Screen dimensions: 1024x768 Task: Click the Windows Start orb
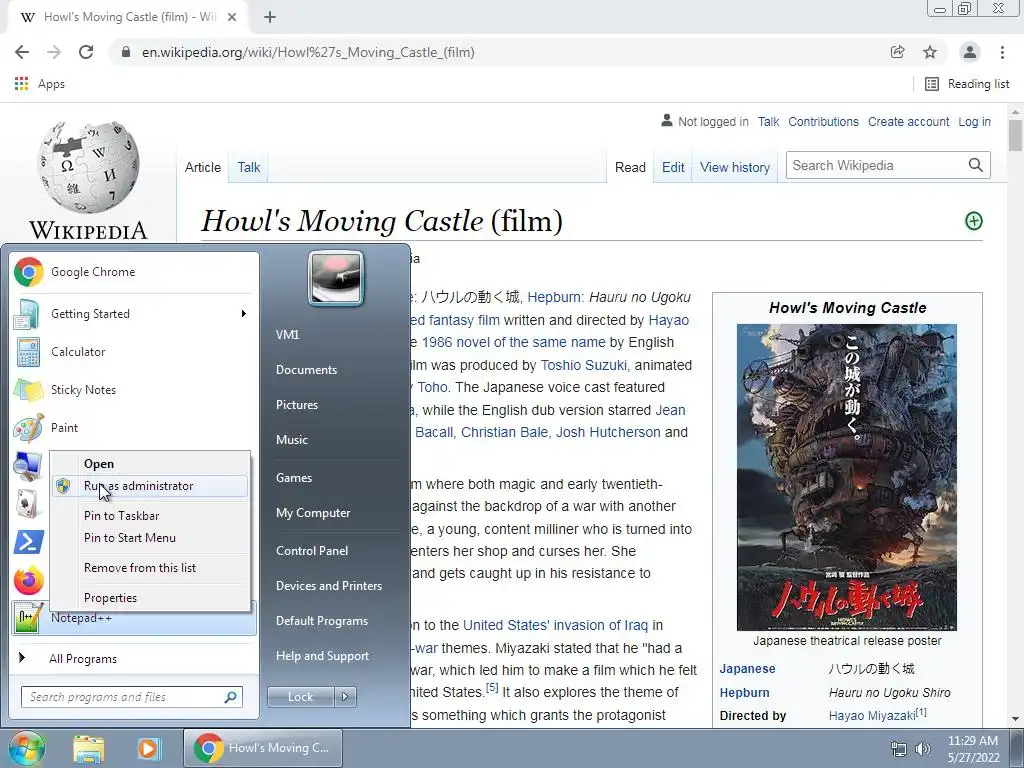click(26, 748)
